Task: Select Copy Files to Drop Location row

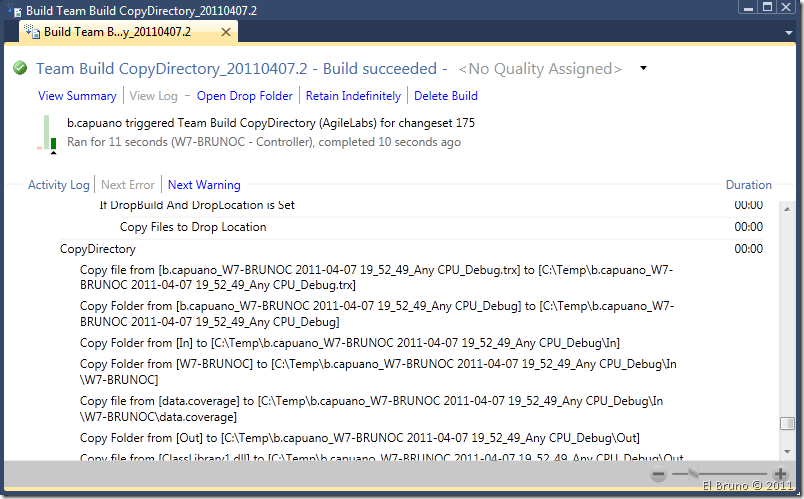Action: pos(193,227)
